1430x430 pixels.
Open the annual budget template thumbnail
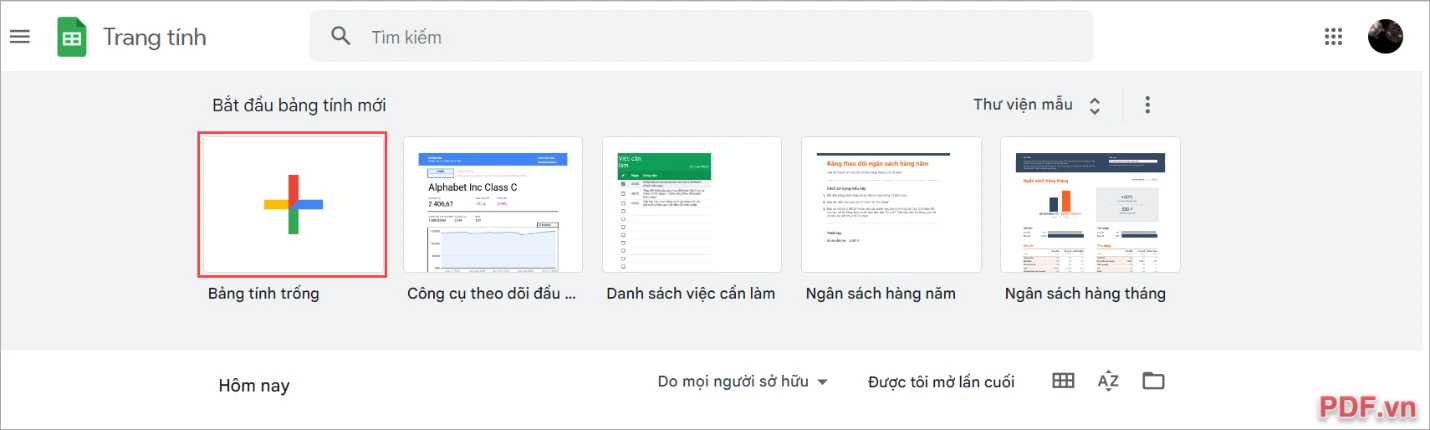click(x=891, y=204)
